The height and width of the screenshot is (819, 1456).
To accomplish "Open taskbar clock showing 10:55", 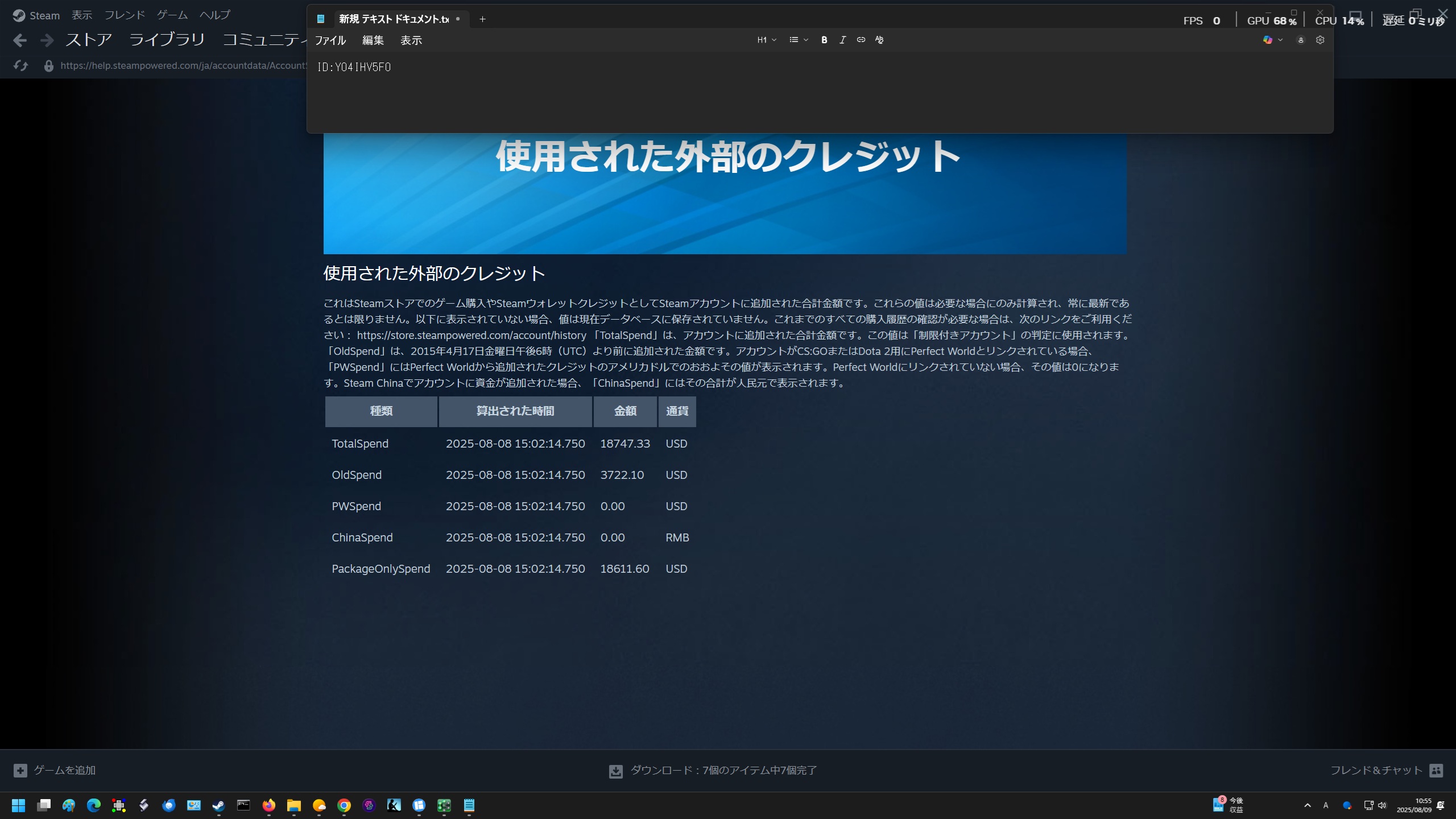I will click(1414, 805).
